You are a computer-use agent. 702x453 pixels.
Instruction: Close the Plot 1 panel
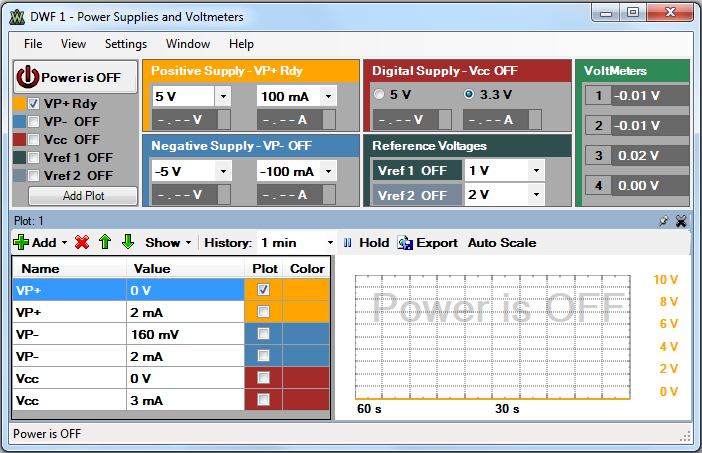tap(681, 221)
